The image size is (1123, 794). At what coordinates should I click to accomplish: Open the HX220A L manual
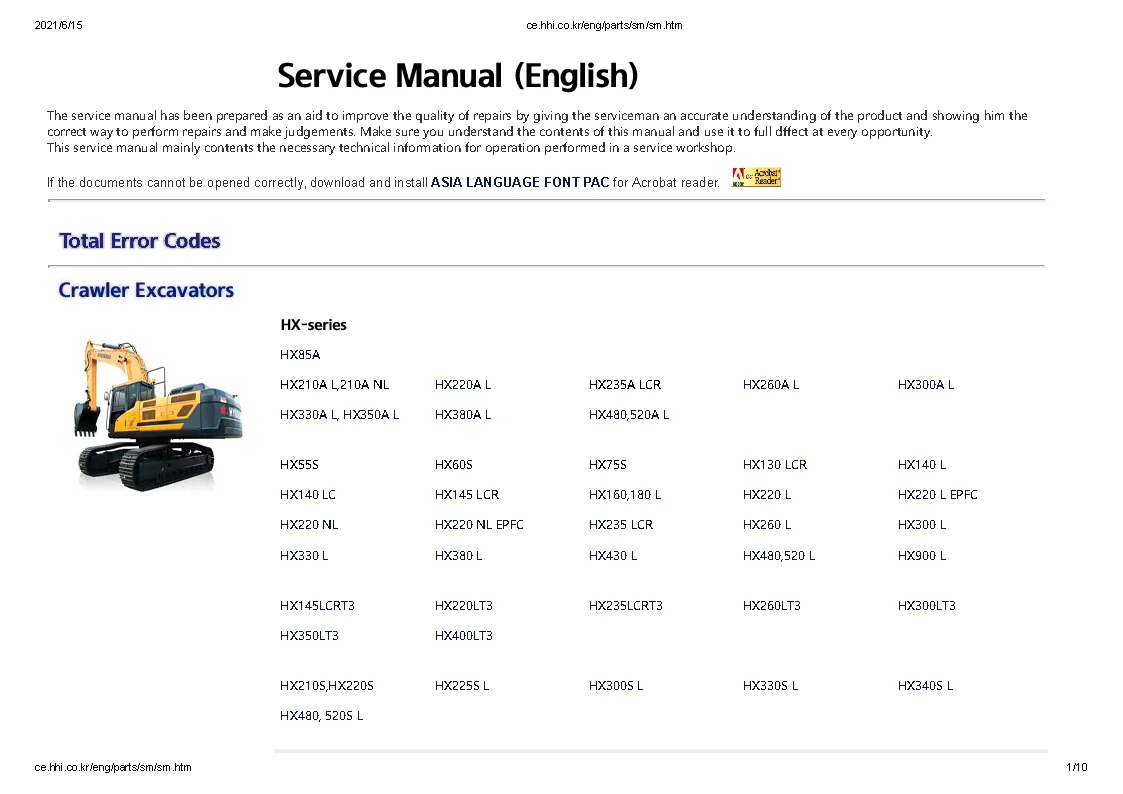click(x=463, y=384)
